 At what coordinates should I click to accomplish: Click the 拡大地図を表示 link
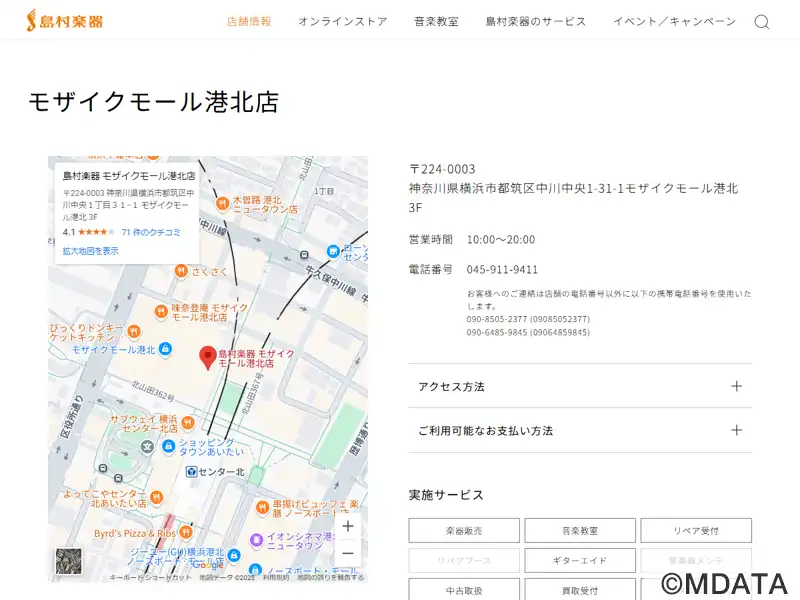pos(90,251)
